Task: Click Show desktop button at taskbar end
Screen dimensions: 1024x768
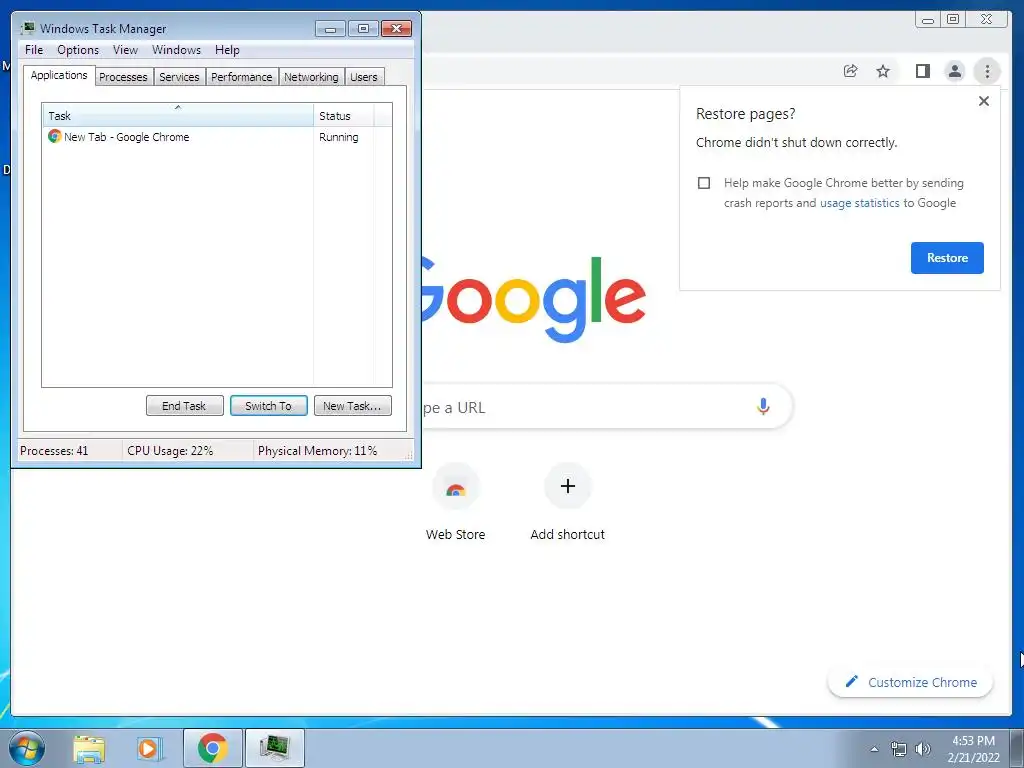Action: [1017, 748]
